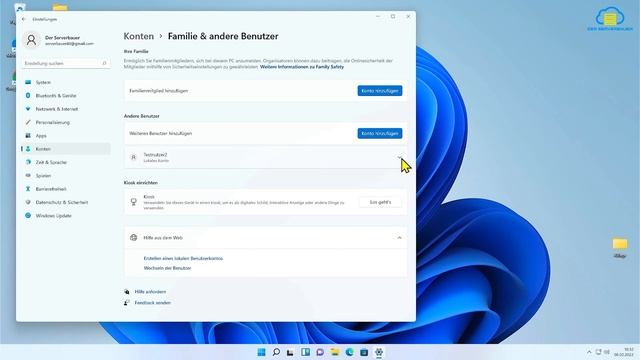
Task: Click the Der Serverbauer account name
Action: click(62, 38)
